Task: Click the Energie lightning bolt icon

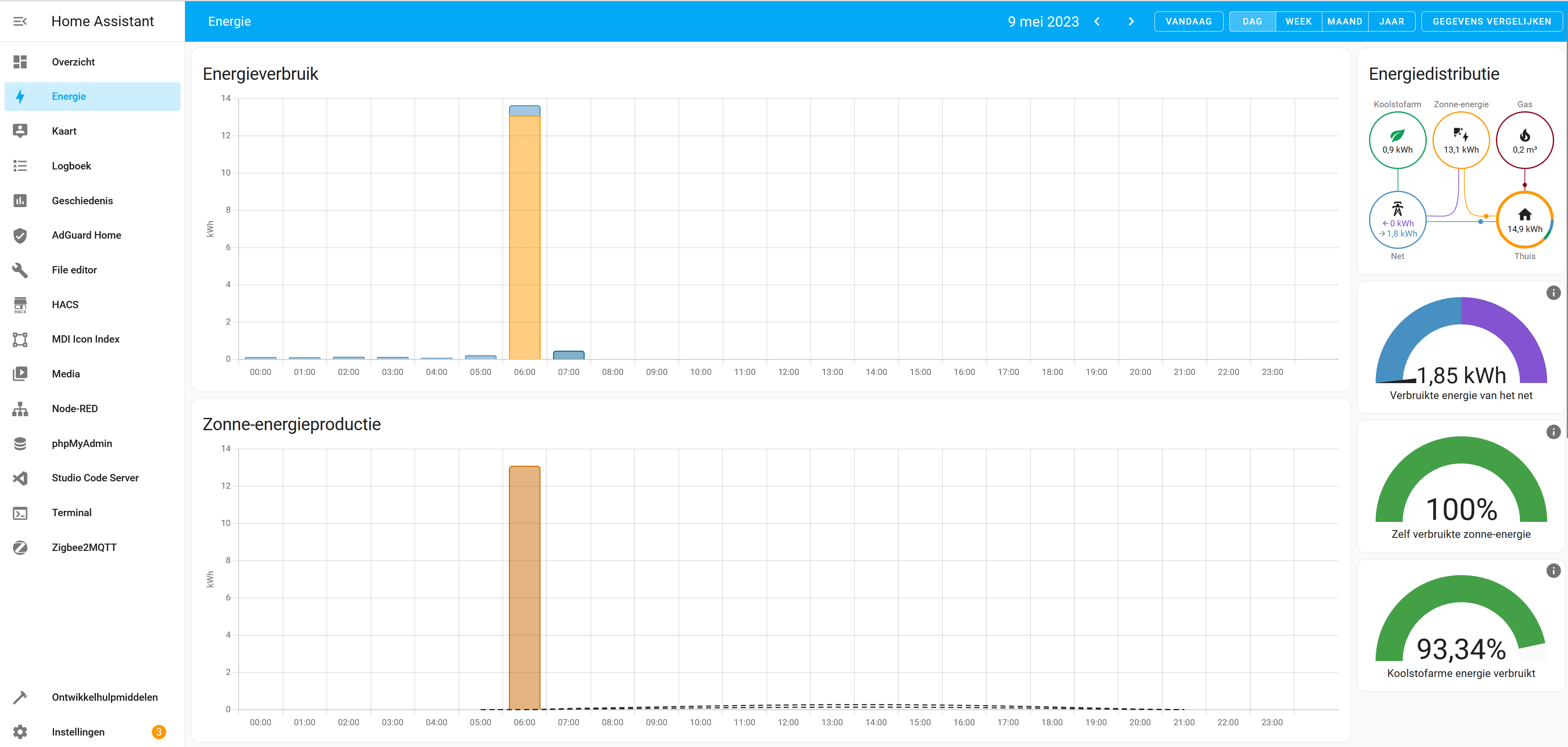Action: point(20,96)
